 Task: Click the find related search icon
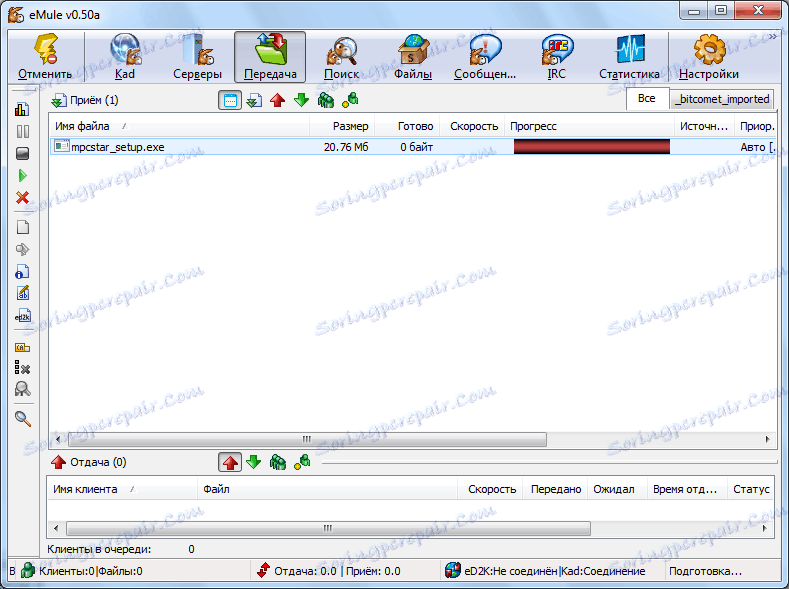pos(22,389)
